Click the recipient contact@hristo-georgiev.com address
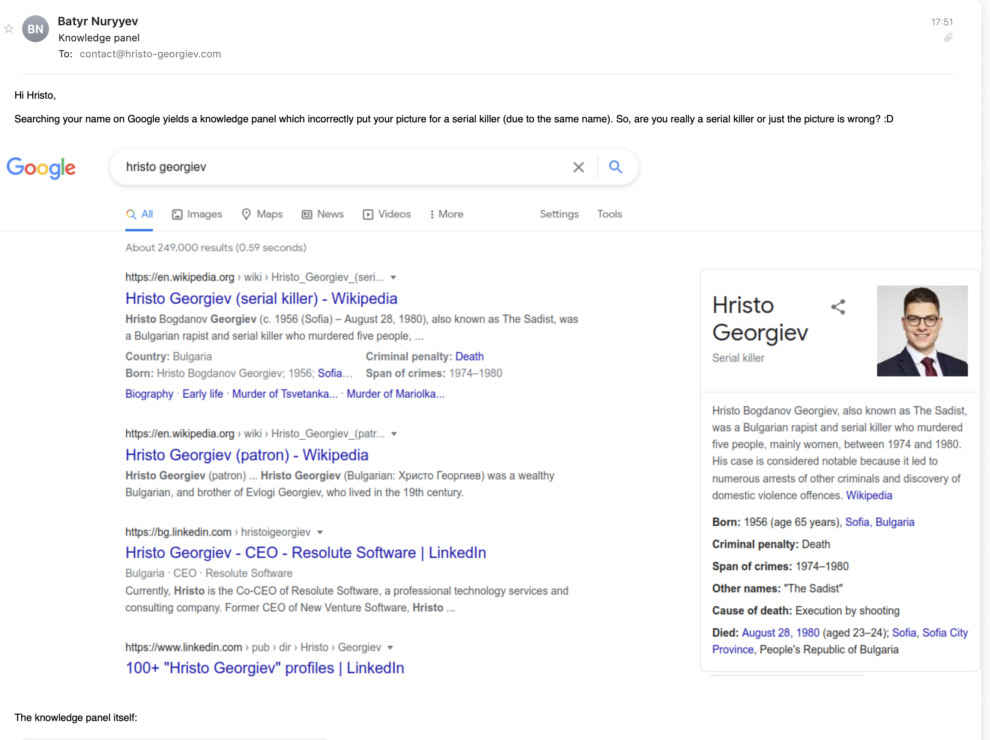 150,54
